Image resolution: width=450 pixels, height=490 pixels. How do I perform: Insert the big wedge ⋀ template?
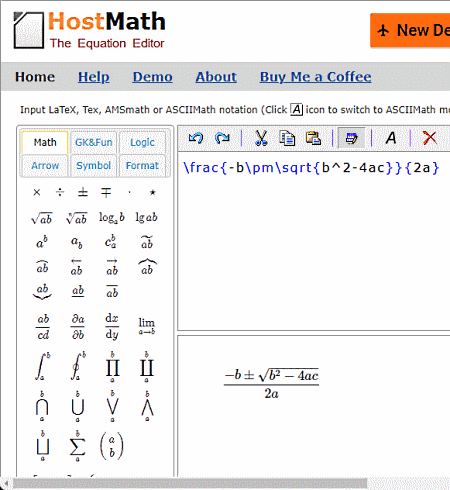click(147, 406)
